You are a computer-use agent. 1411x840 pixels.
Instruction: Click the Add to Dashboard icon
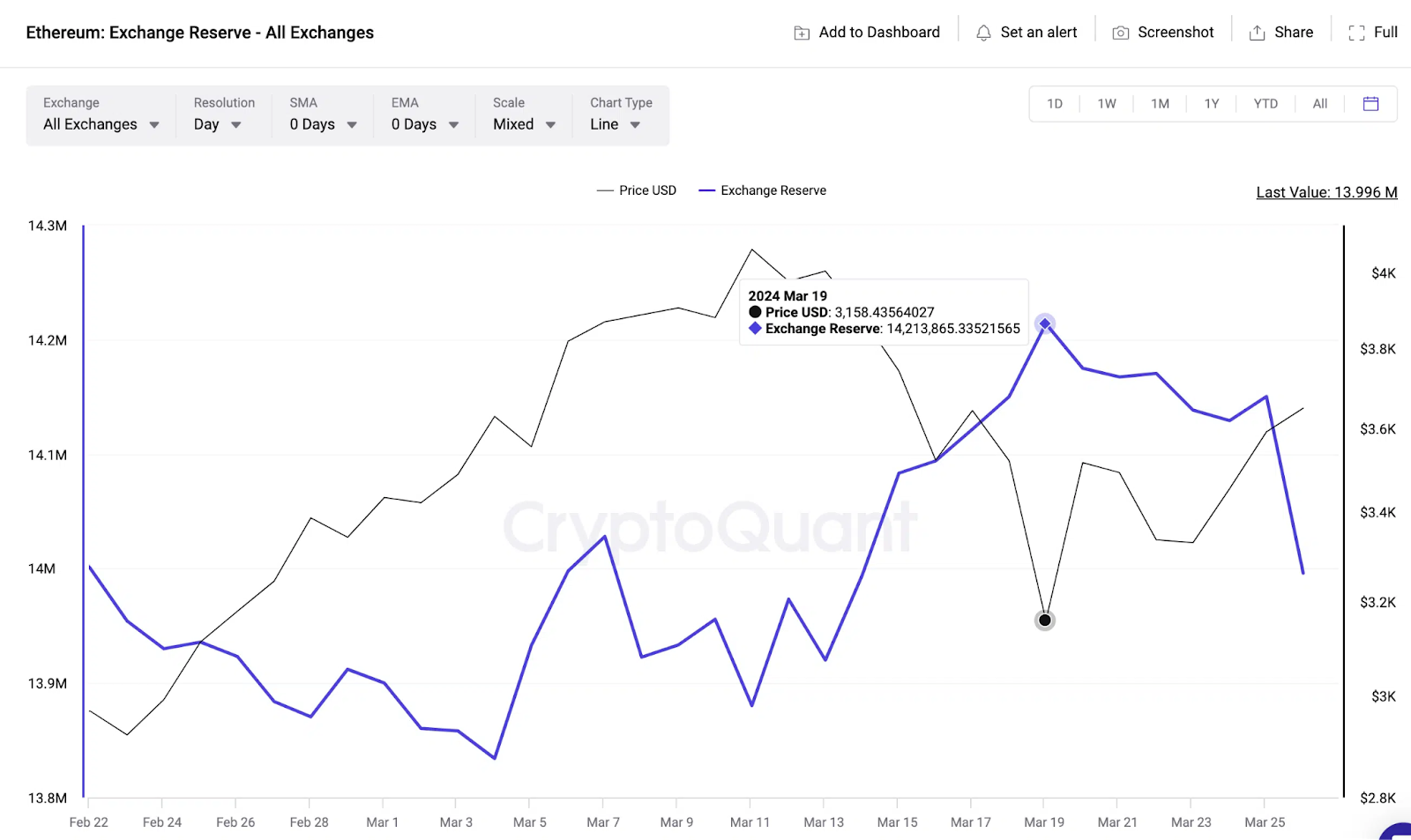[x=802, y=33]
